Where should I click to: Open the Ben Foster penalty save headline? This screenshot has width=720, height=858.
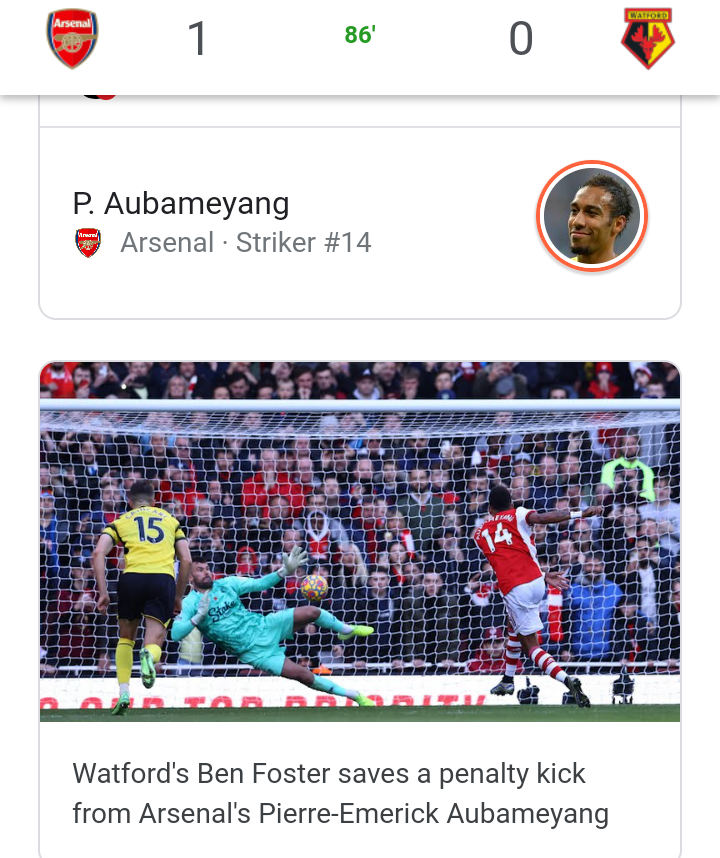[x=340, y=793]
